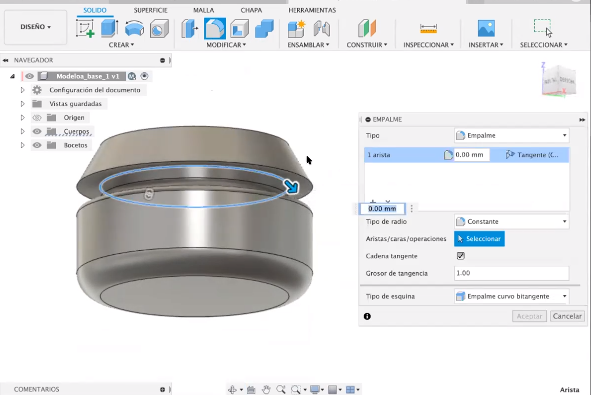Image resolution: width=591 pixels, height=395 pixels.
Task: Expand the Origen tree node
Action: tap(22, 118)
